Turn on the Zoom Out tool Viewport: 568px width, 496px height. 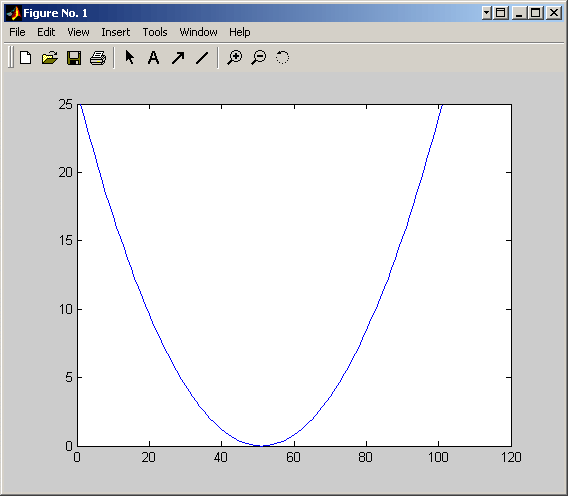click(x=259, y=58)
